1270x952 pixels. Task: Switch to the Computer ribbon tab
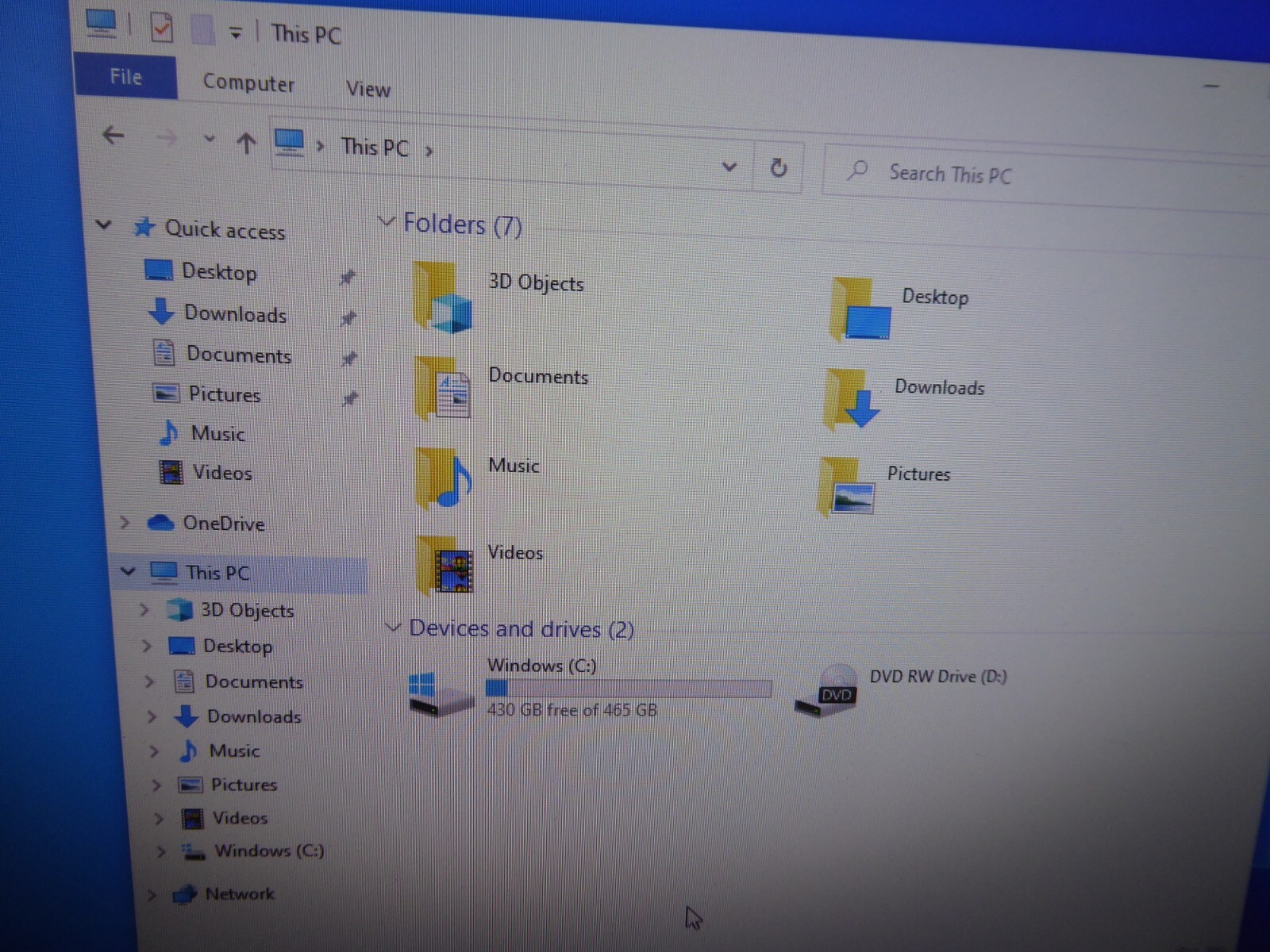tap(248, 83)
